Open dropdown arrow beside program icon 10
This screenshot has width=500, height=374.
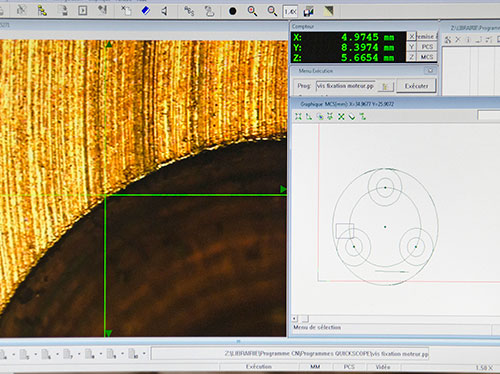click(144, 354)
